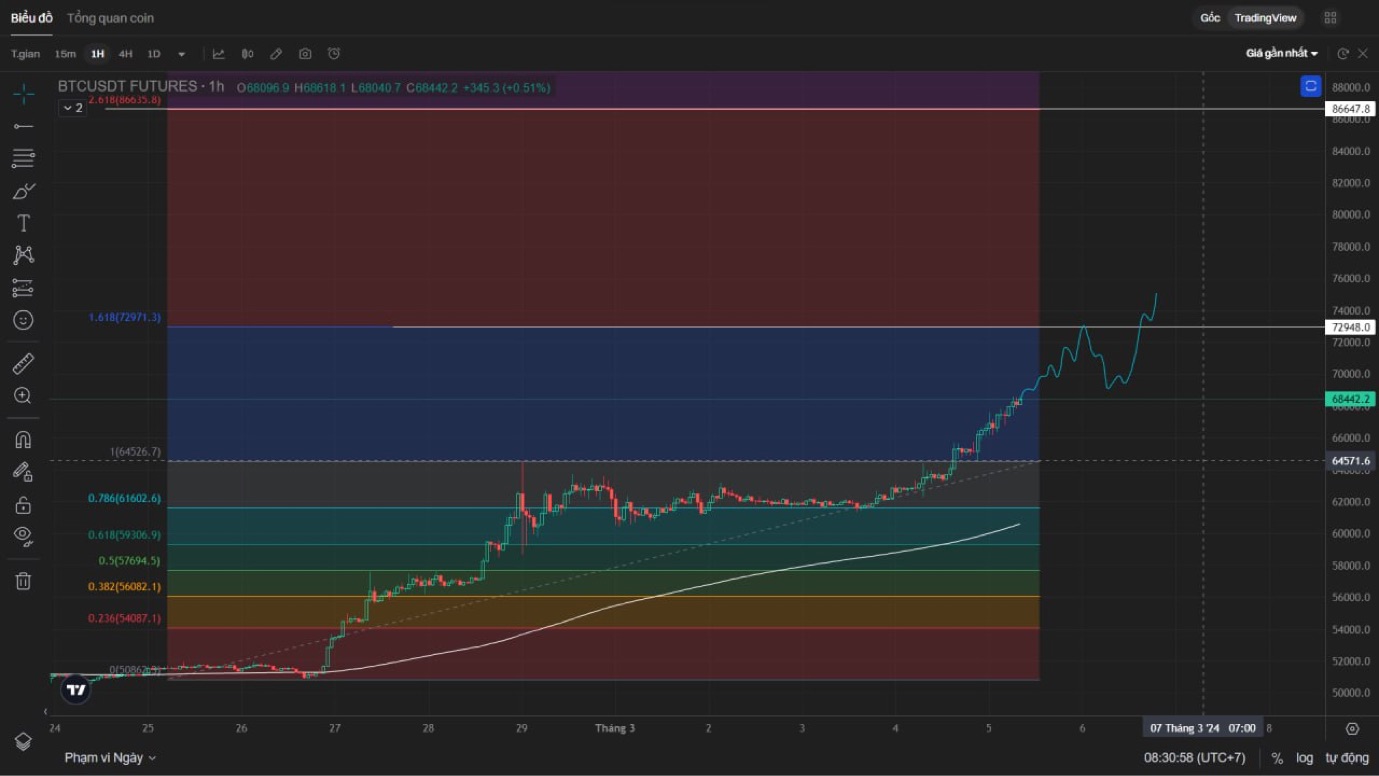This screenshot has height=776, width=1379.
Task: Open the emoji icons tool
Action: [23, 320]
